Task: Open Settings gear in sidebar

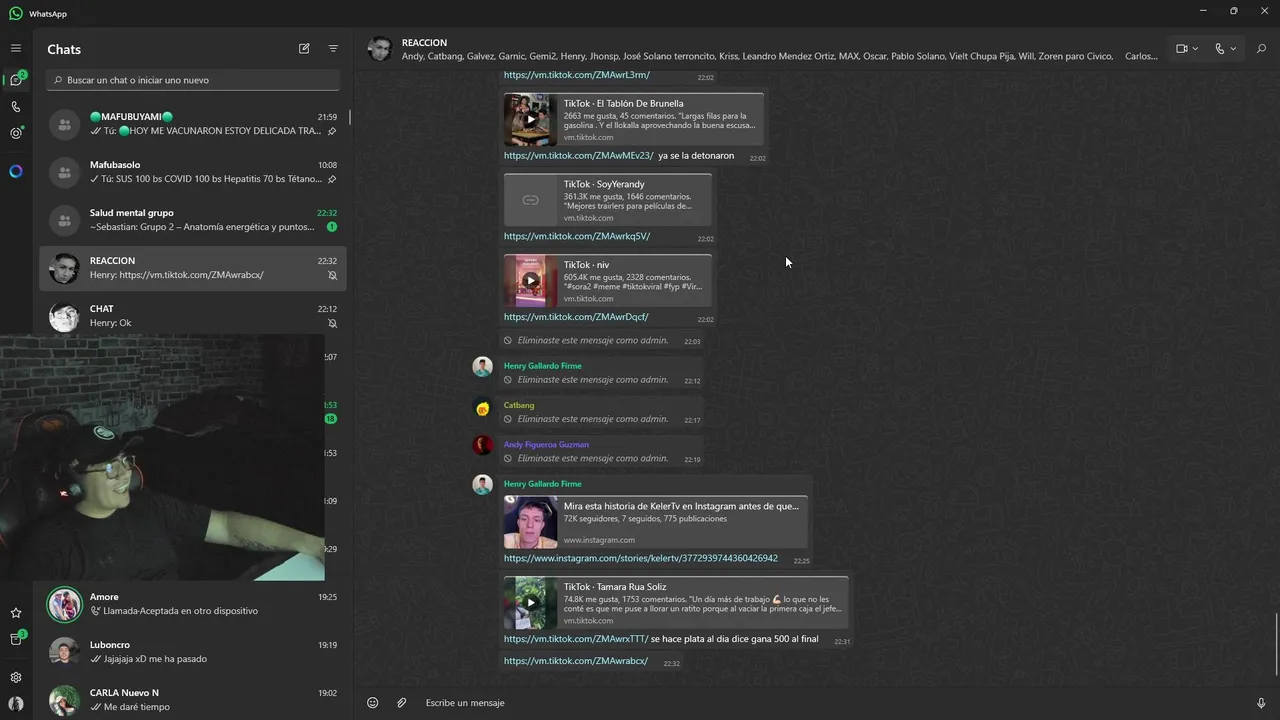Action: [x=16, y=677]
